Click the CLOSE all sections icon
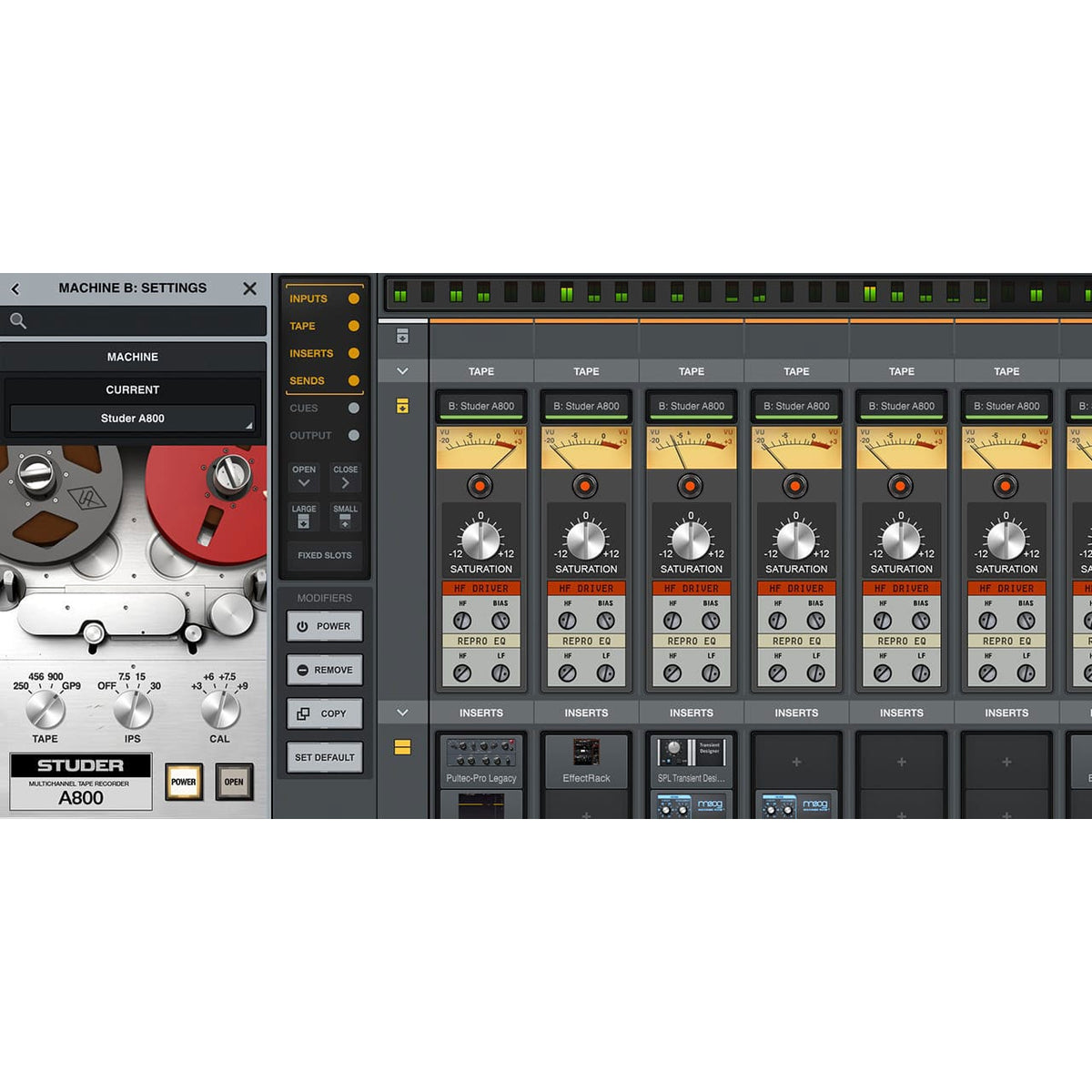This screenshot has width=1092, height=1092. pos(345,477)
